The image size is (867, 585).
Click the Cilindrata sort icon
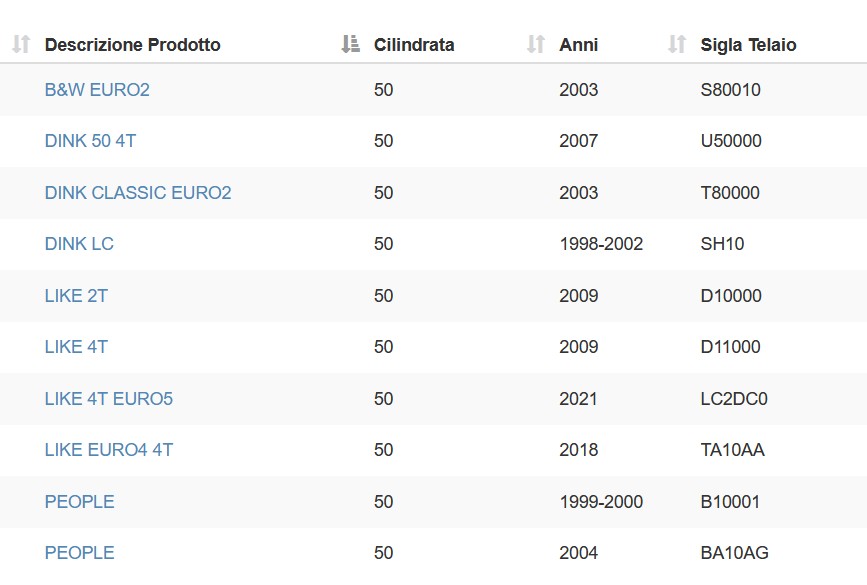[351, 44]
